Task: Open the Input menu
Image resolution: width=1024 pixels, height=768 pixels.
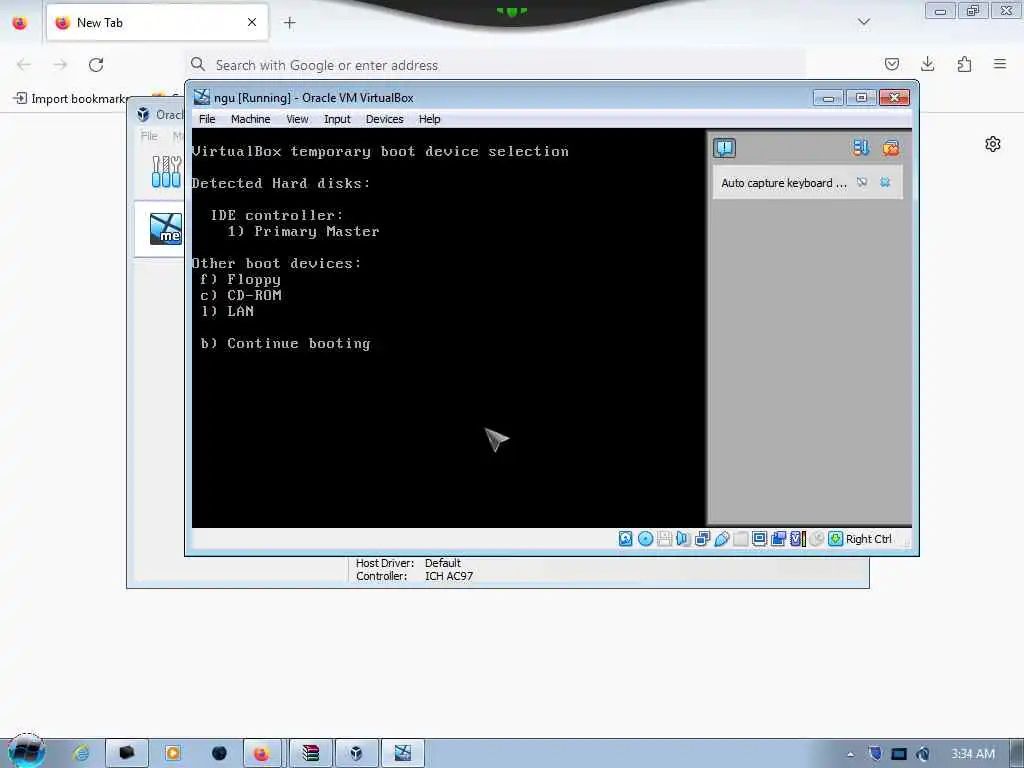Action: click(x=337, y=119)
